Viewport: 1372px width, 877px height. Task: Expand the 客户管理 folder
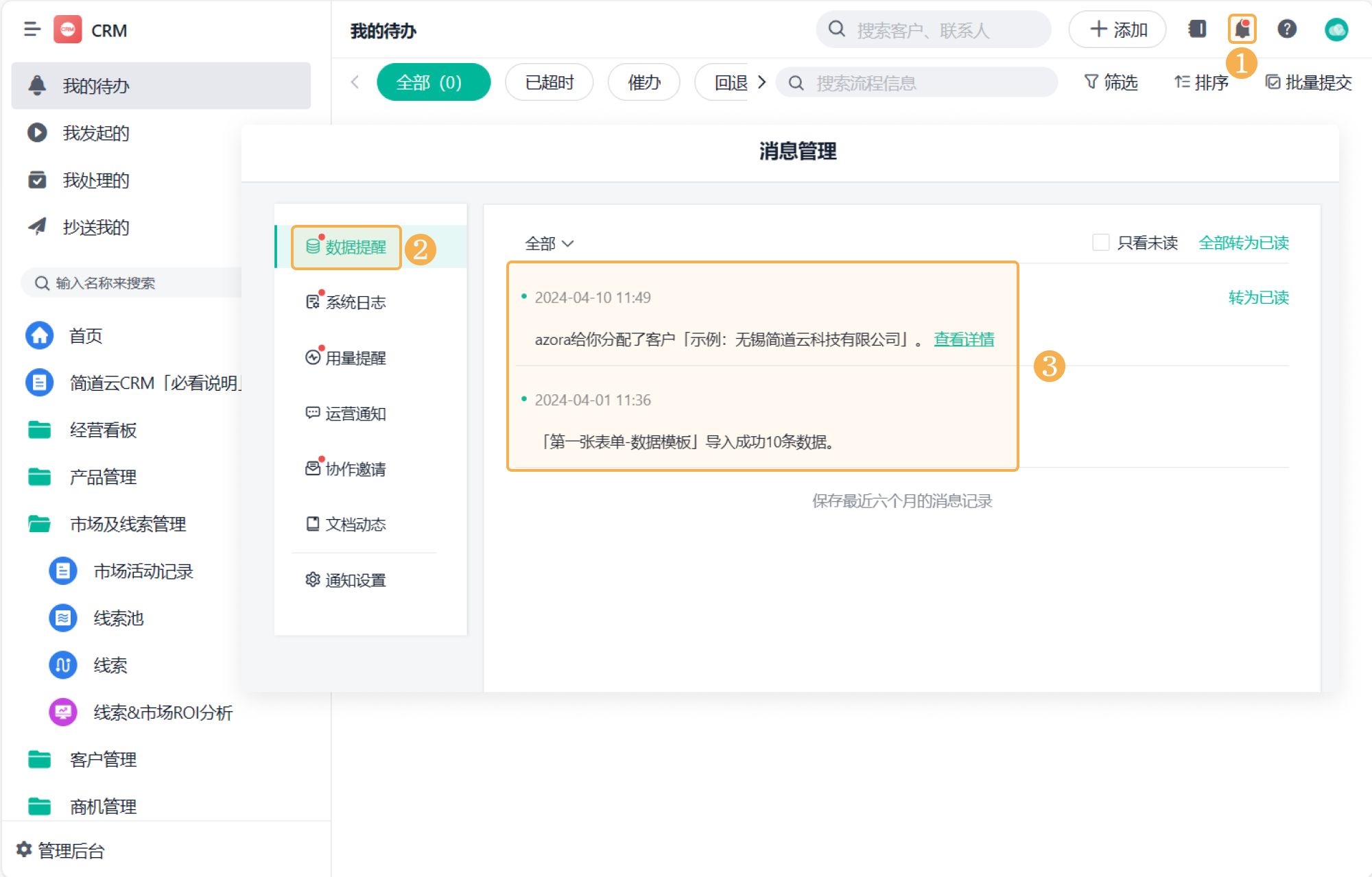pyautogui.click(x=103, y=759)
